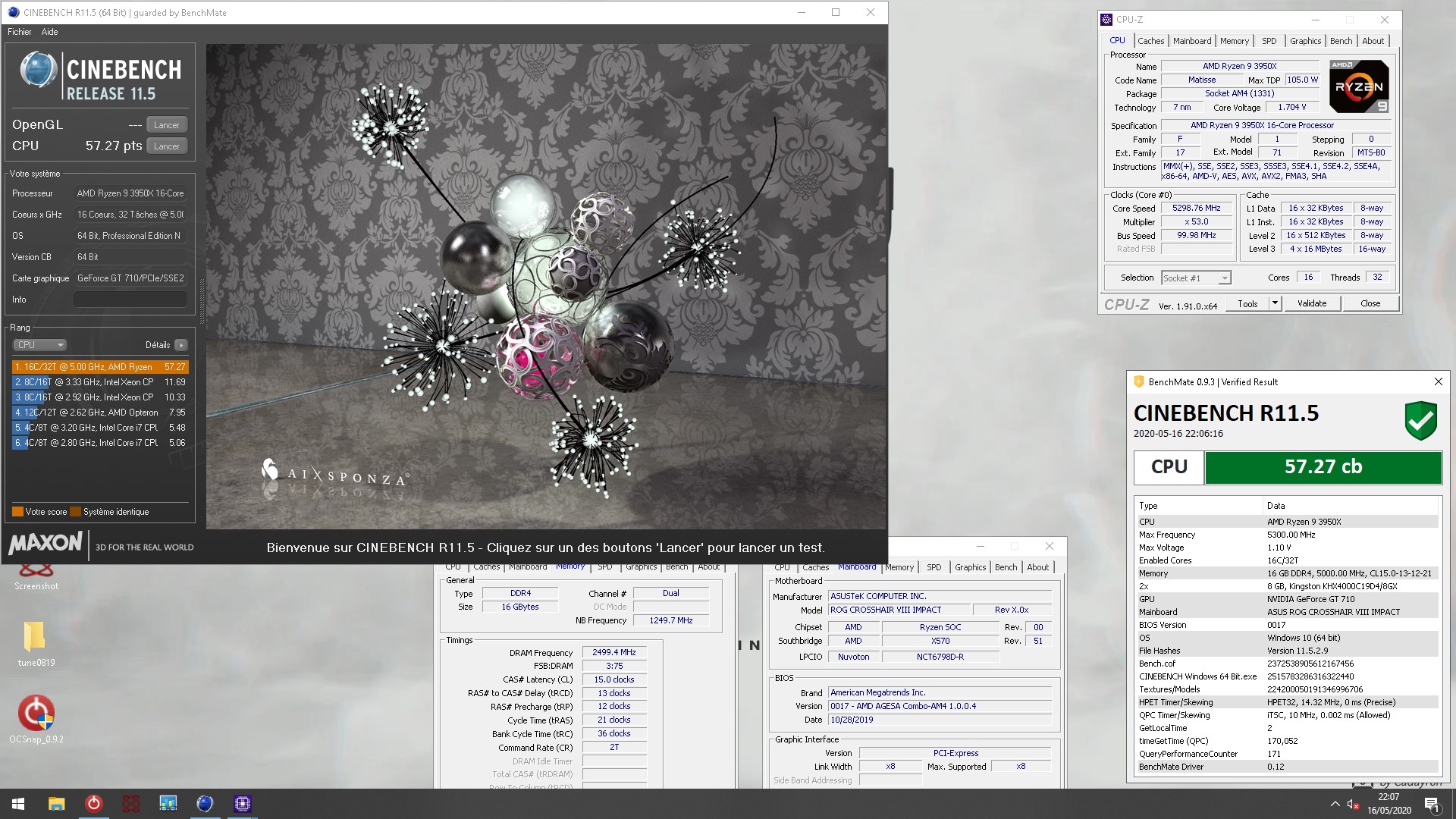The width and height of the screenshot is (1456, 819).
Task: Click the Info input field in Cinebench
Action: [130, 300]
